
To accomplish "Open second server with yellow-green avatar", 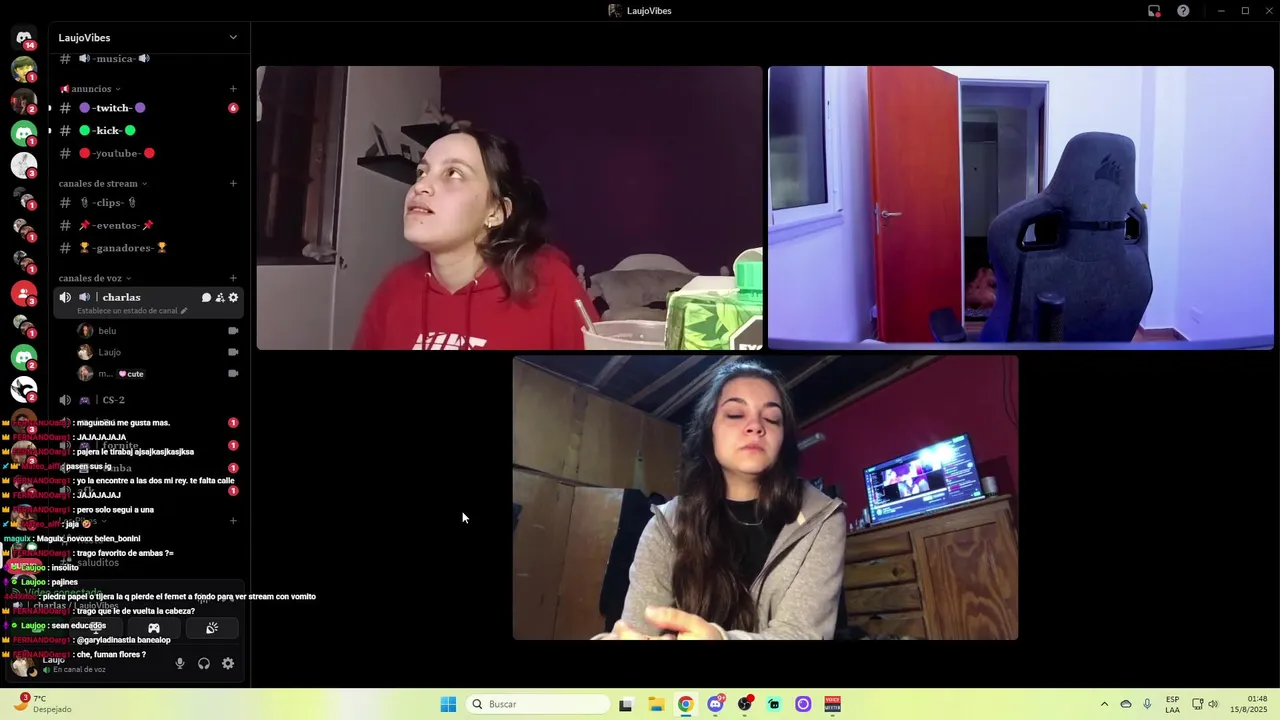I will (x=24, y=70).
